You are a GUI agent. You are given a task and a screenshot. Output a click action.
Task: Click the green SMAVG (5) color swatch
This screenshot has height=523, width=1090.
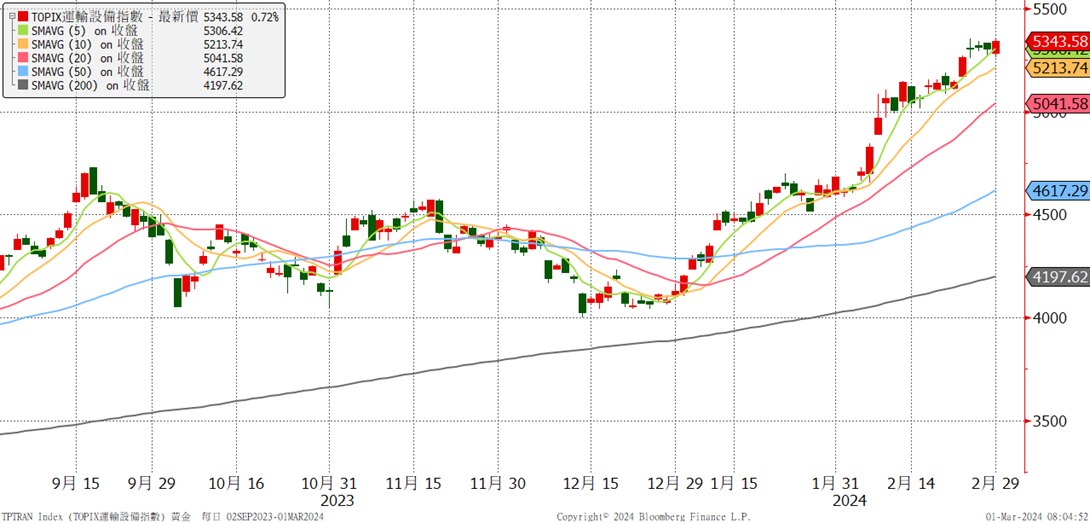pos(22,31)
